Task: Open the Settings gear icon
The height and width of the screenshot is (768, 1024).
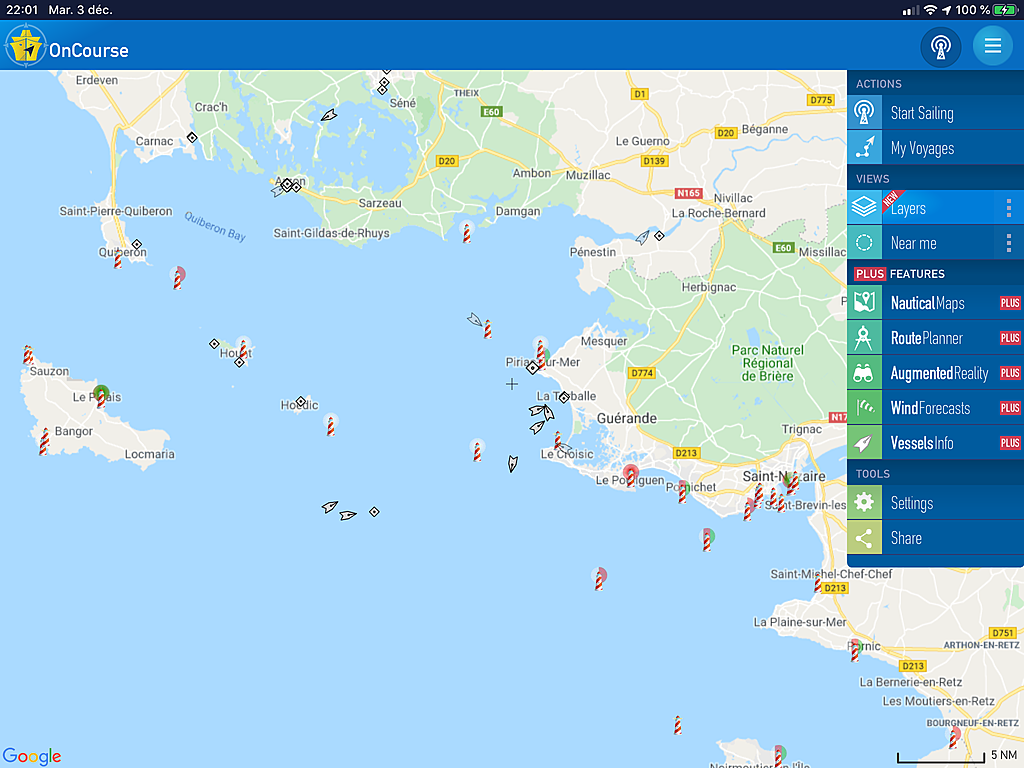Action: tap(864, 502)
